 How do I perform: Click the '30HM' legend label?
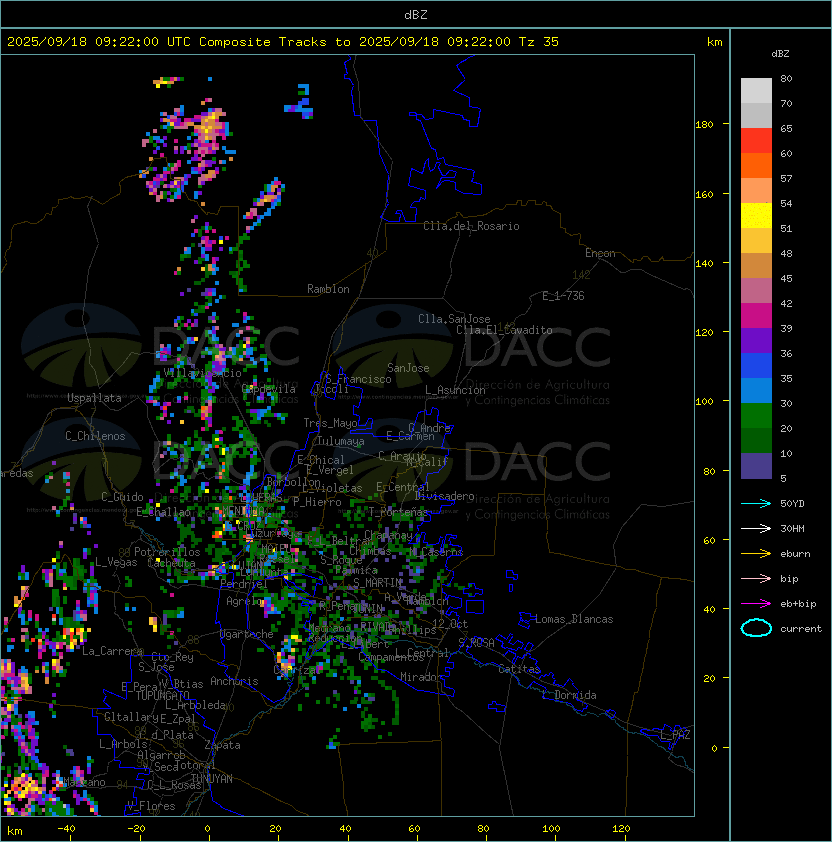coord(792,528)
